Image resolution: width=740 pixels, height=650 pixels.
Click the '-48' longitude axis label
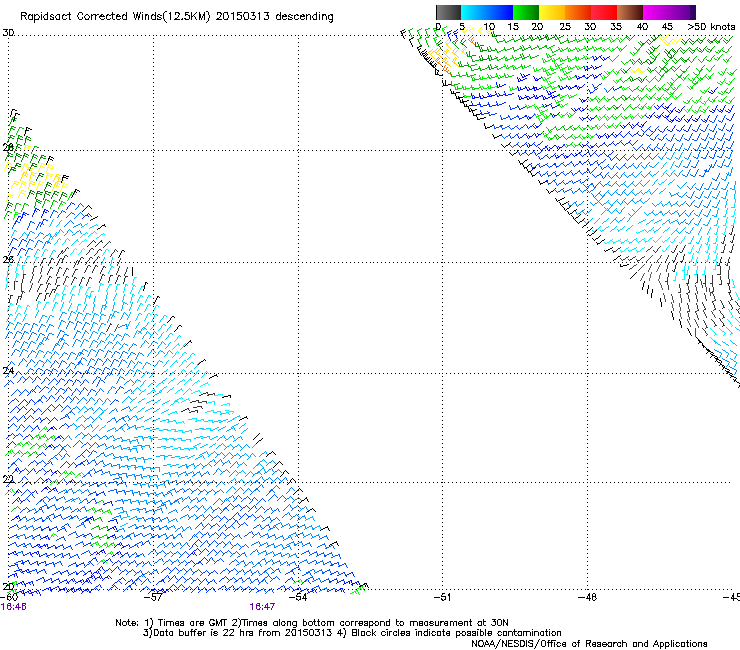coord(588,597)
